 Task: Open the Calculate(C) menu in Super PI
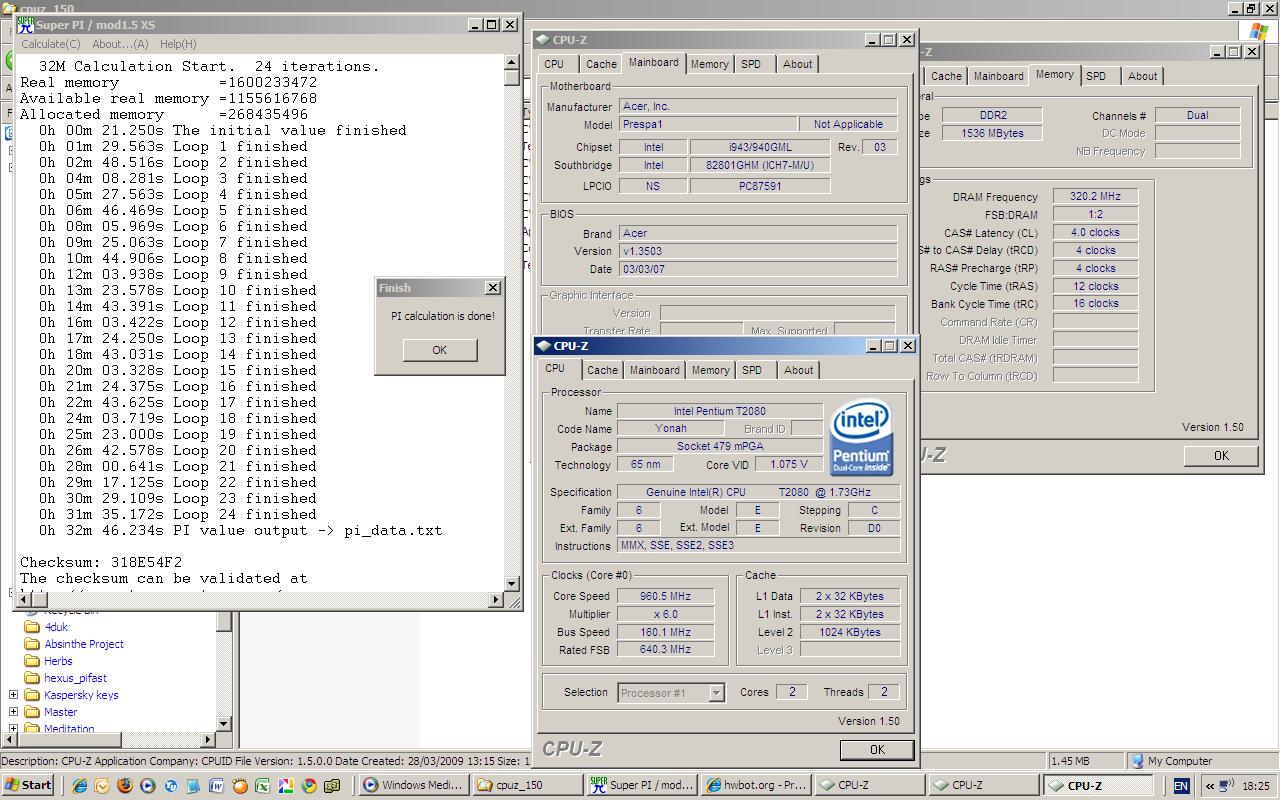[x=51, y=44]
